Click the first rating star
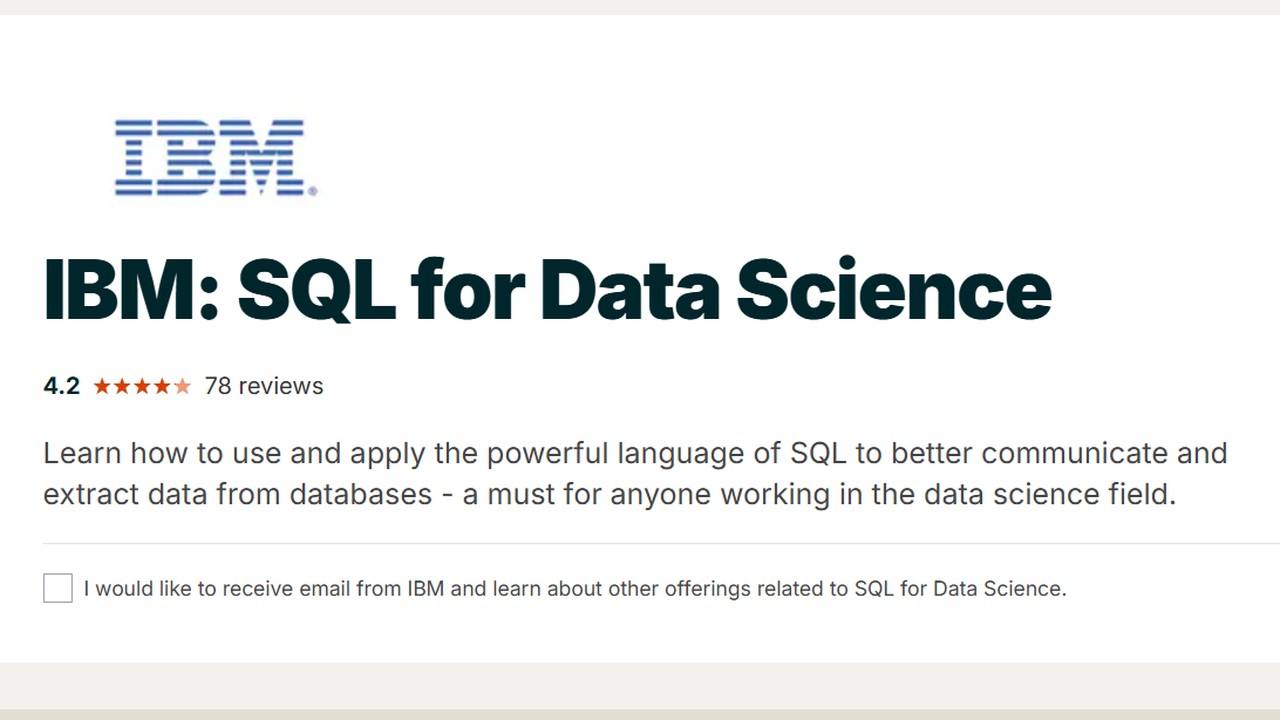Image resolution: width=1280 pixels, height=720 pixels. pyautogui.click(x=102, y=386)
